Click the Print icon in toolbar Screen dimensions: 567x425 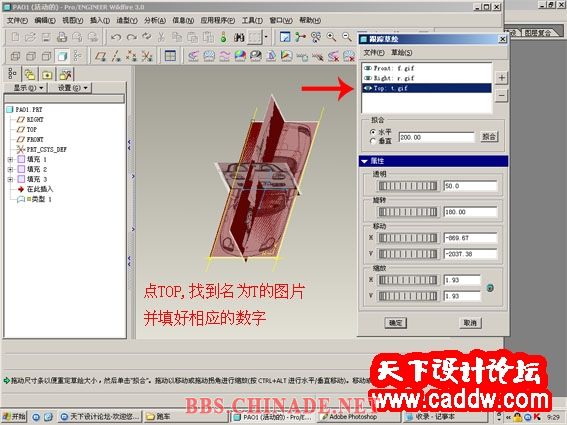62,37
